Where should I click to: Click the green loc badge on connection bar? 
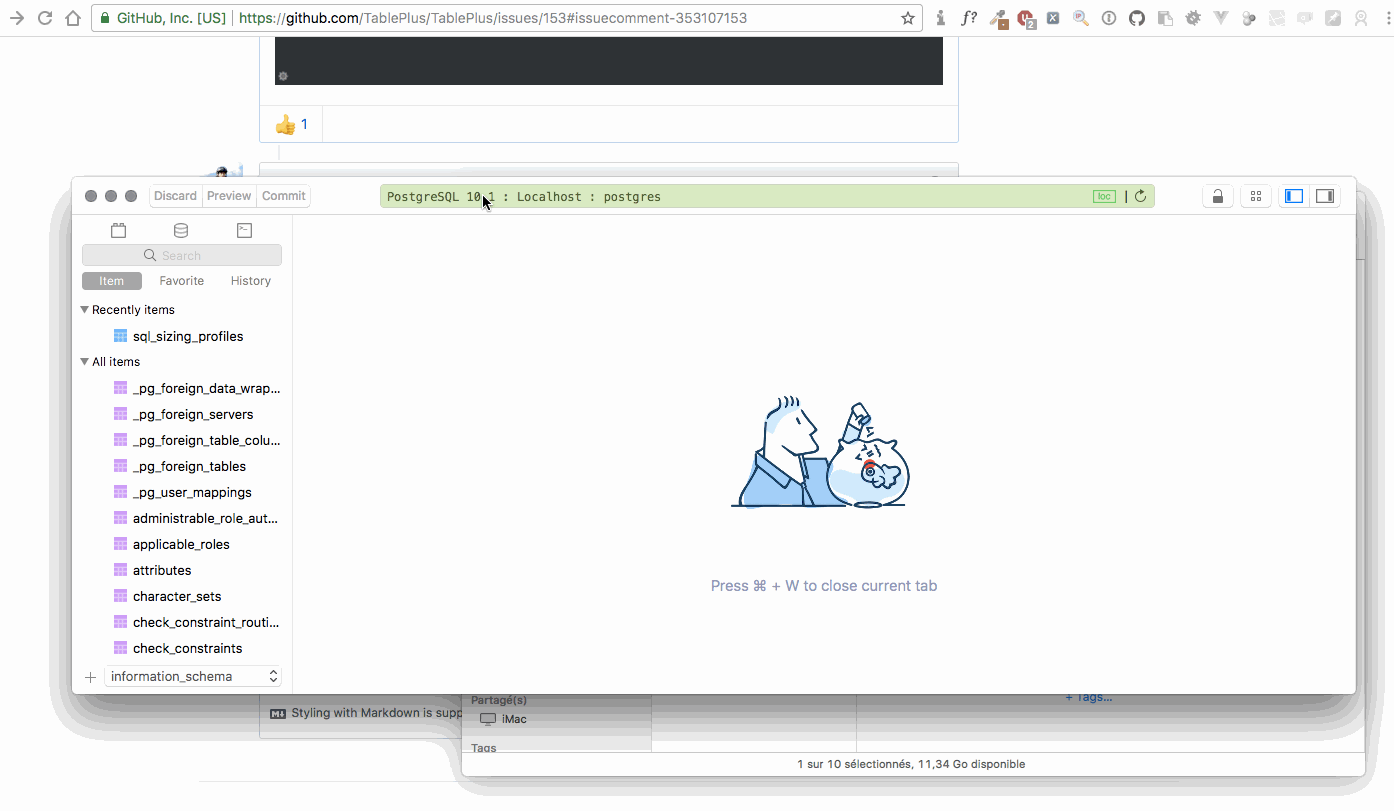(x=1104, y=196)
